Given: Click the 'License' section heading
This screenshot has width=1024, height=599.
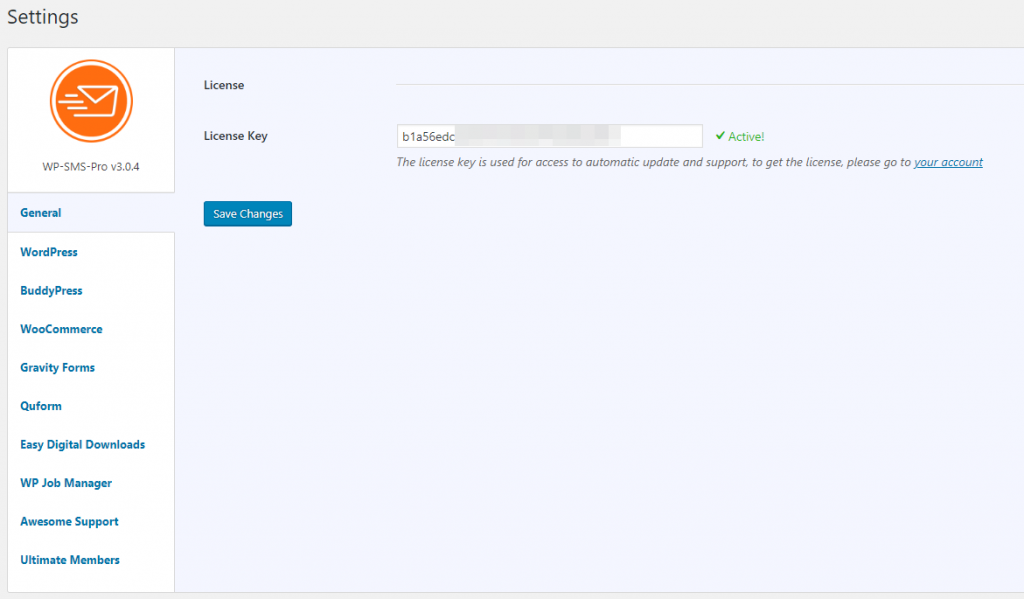Looking at the screenshot, I should pyautogui.click(x=224, y=85).
